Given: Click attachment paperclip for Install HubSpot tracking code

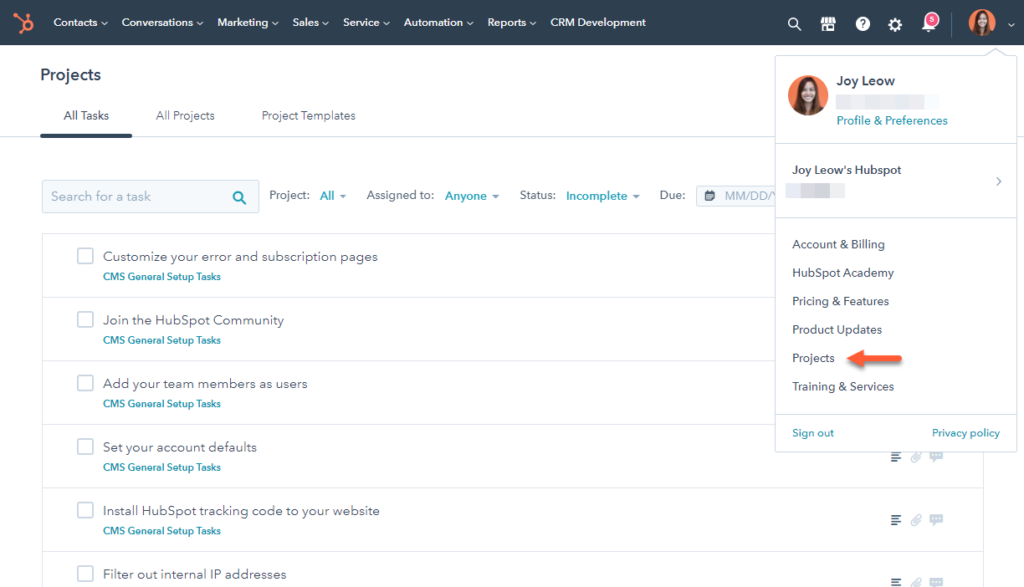Looking at the screenshot, I should (916, 520).
